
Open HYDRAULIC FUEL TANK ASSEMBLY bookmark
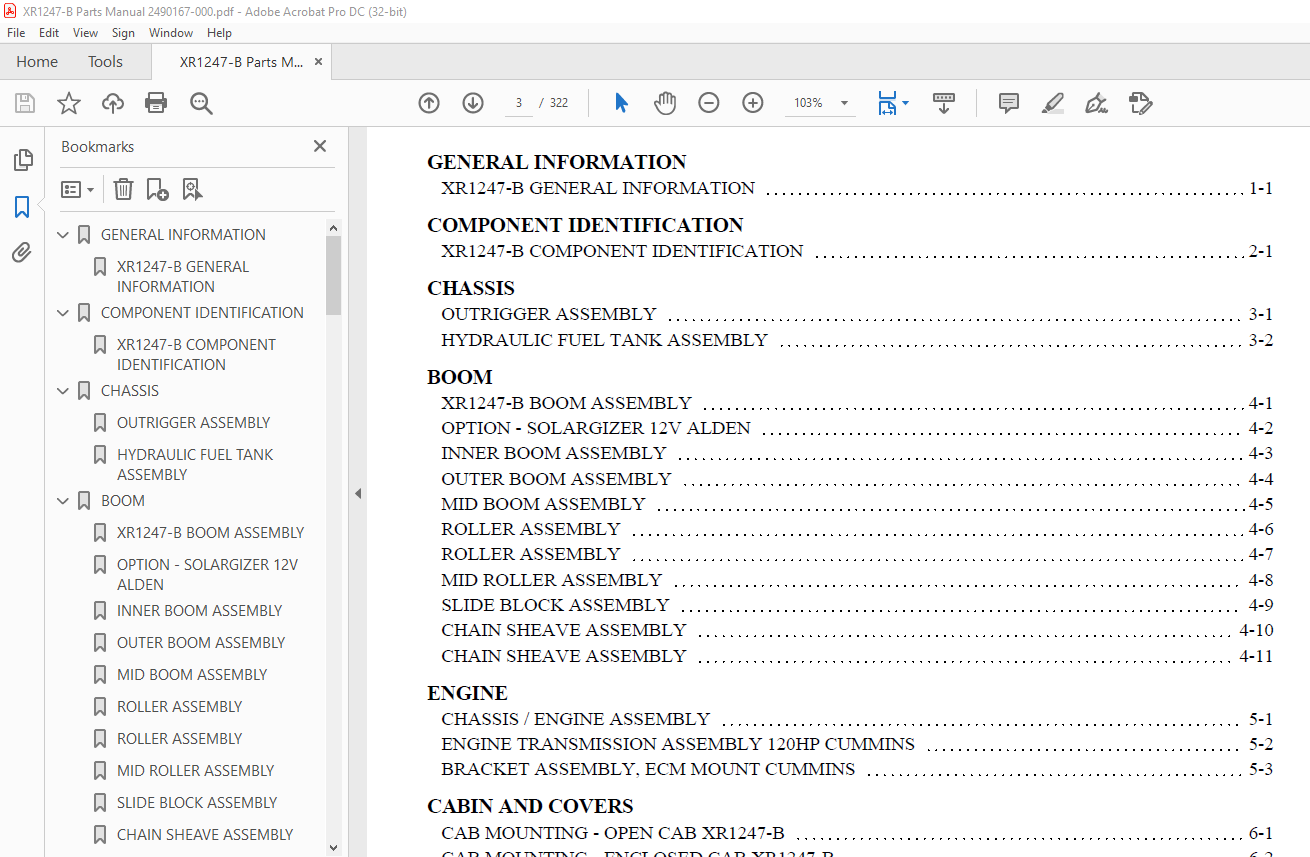tap(195, 465)
